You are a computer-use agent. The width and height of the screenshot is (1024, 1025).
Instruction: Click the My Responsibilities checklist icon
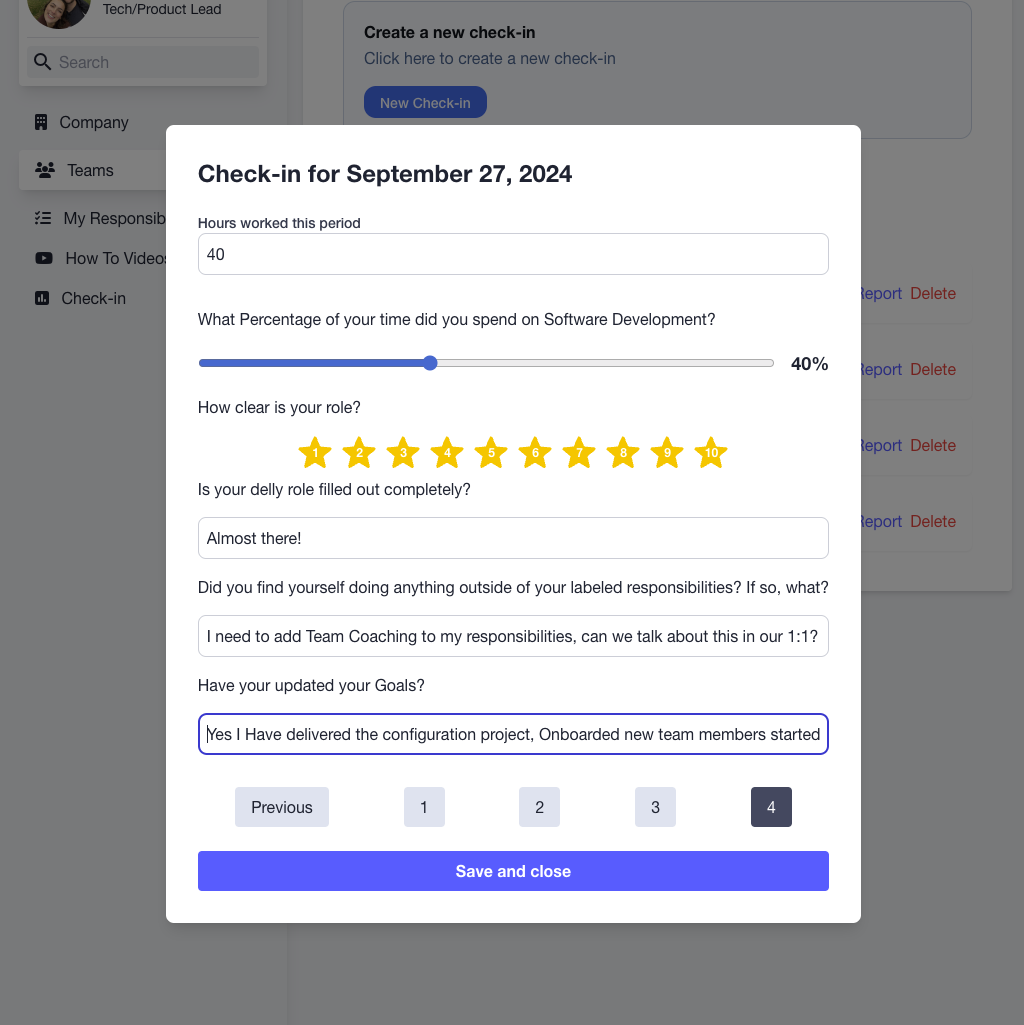click(x=43, y=218)
